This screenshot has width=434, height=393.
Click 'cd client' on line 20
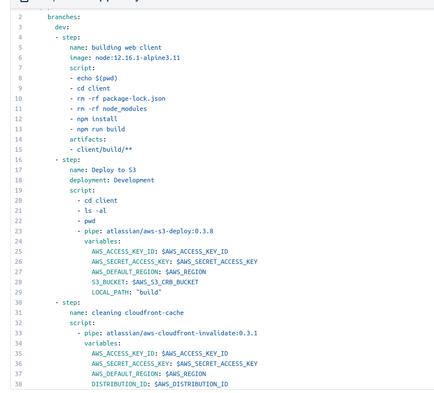coord(101,201)
